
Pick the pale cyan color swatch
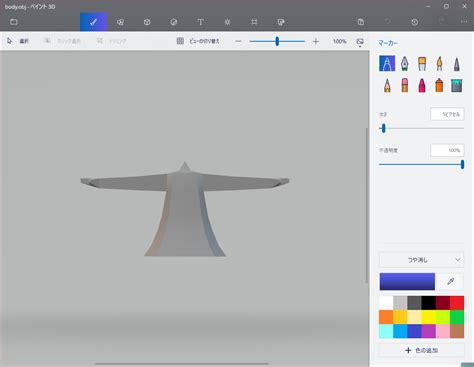[386, 331]
